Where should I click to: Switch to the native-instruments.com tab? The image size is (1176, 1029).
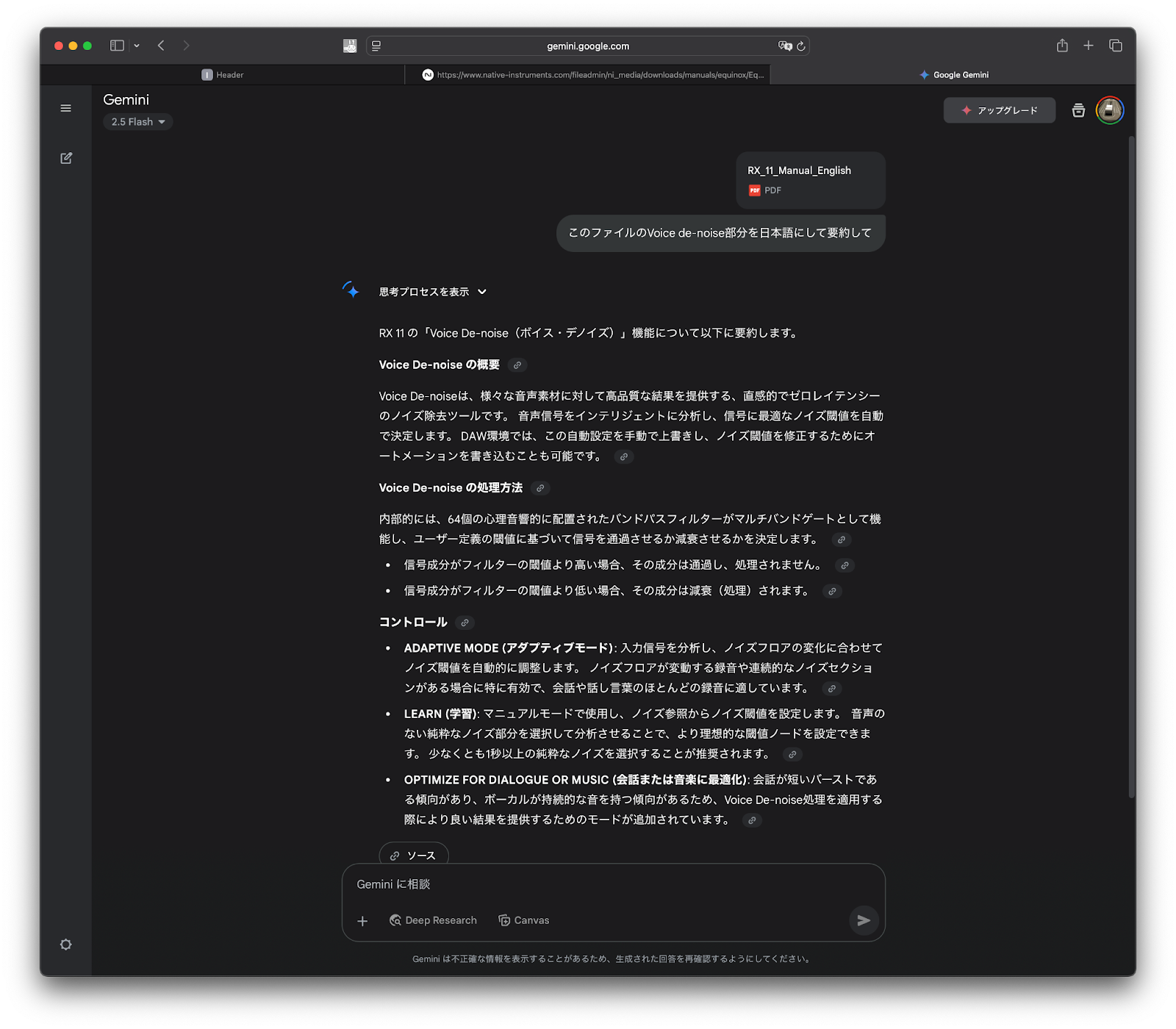coord(592,75)
